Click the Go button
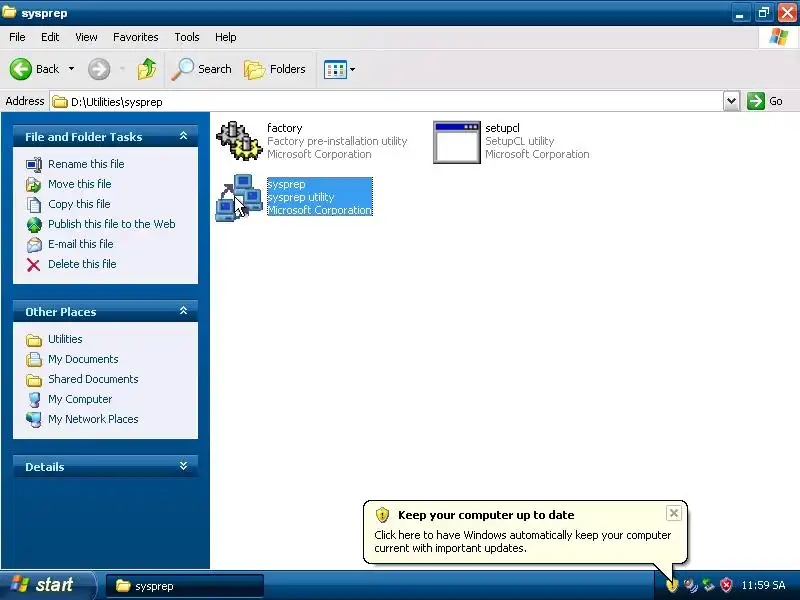 coord(765,101)
